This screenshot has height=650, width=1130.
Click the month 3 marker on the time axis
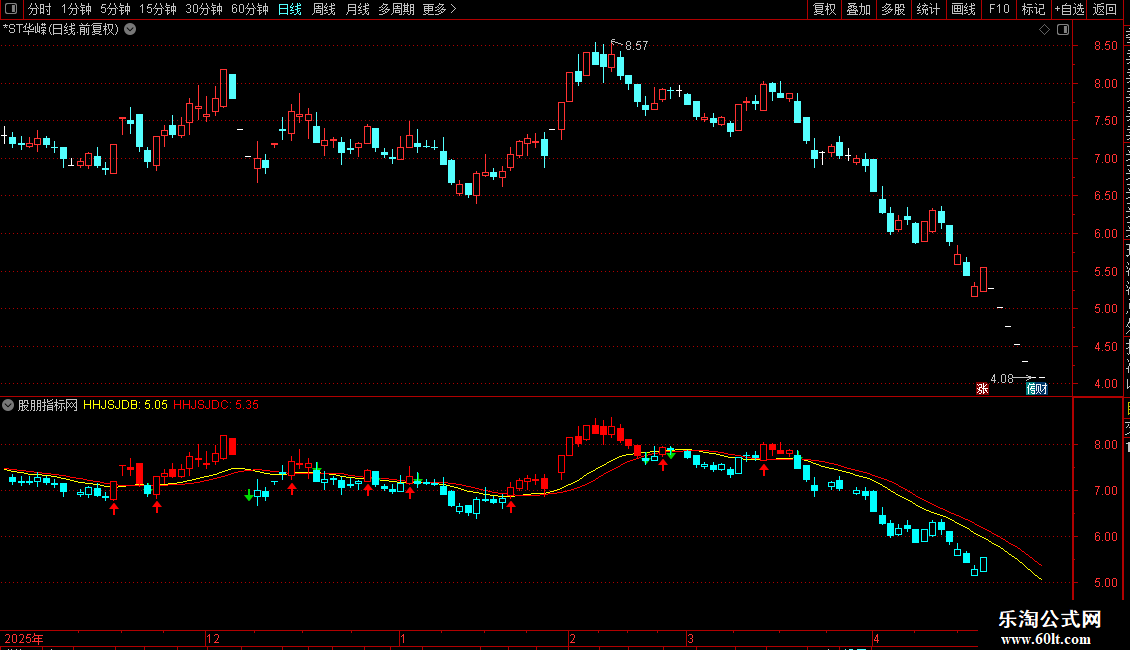point(690,638)
